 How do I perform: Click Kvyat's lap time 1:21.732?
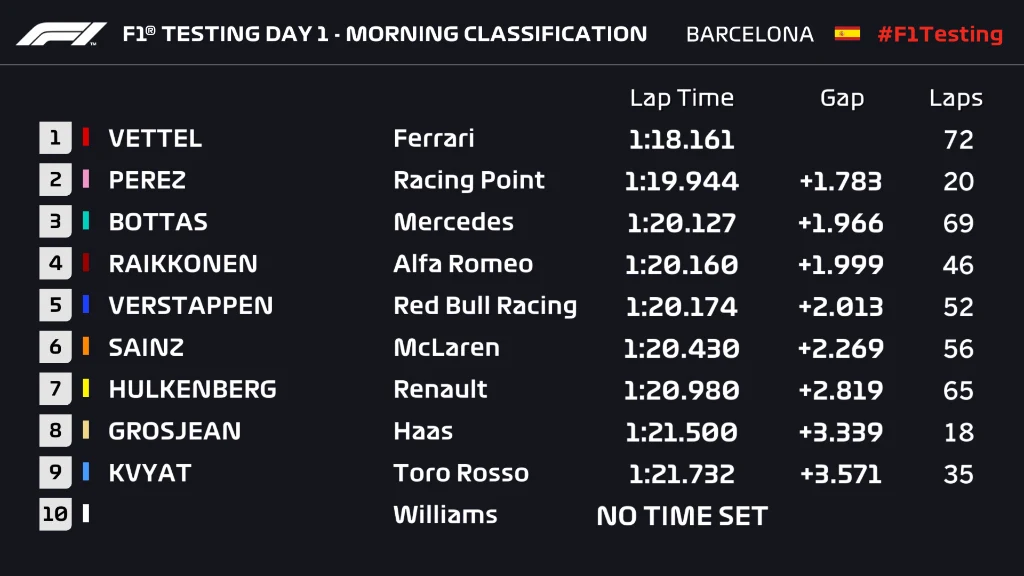click(681, 474)
